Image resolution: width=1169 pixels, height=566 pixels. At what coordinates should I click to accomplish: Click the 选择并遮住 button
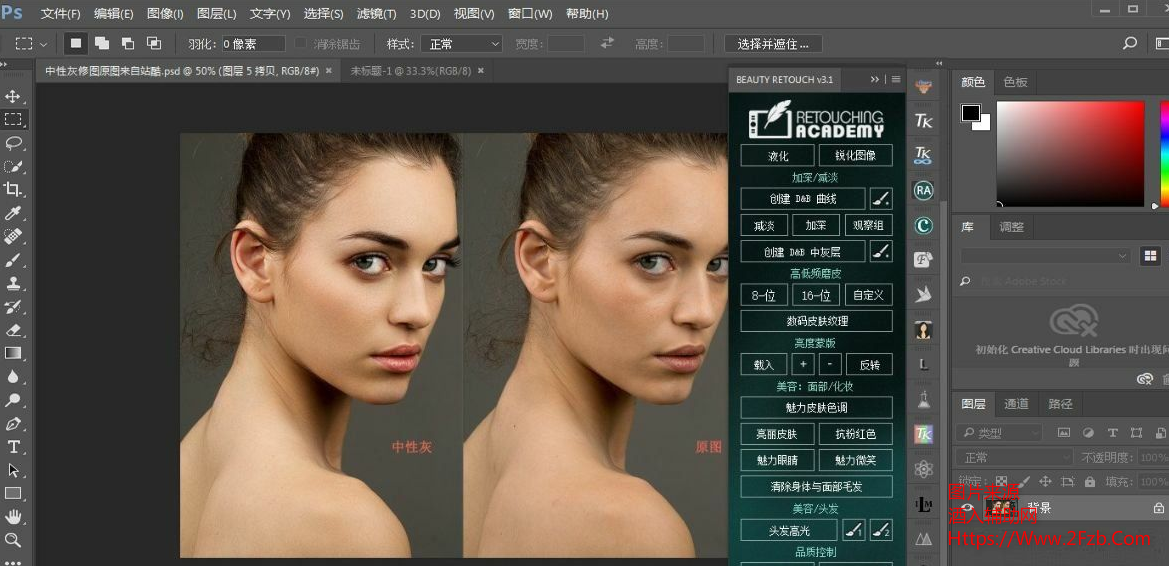(773, 44)
